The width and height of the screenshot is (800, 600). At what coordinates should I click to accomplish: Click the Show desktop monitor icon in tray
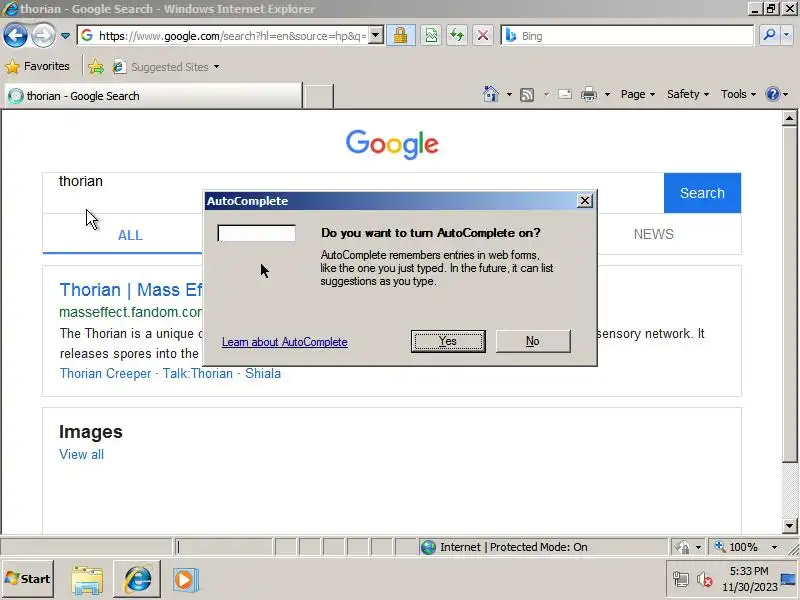click(788, 580)
